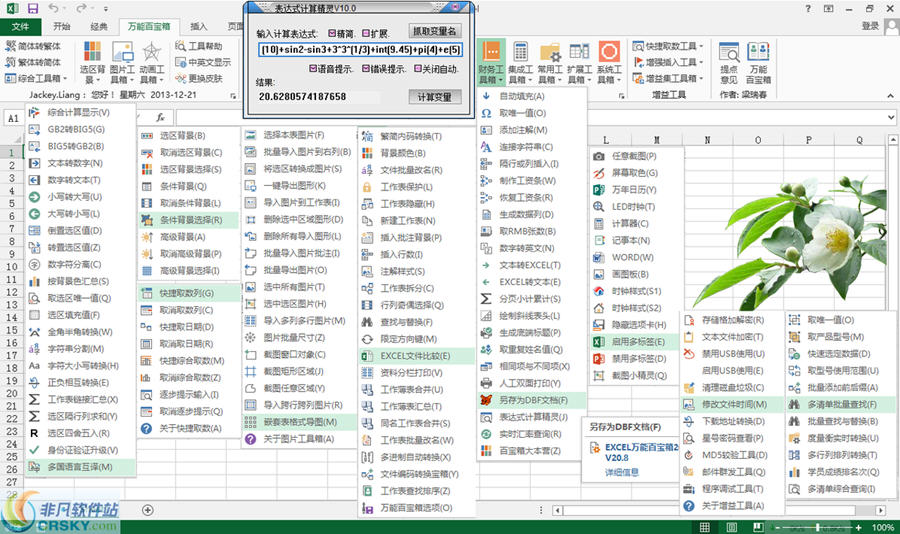900x534 pixels.
Task: Click the Redo arrow icon
Action: point(81,8)
